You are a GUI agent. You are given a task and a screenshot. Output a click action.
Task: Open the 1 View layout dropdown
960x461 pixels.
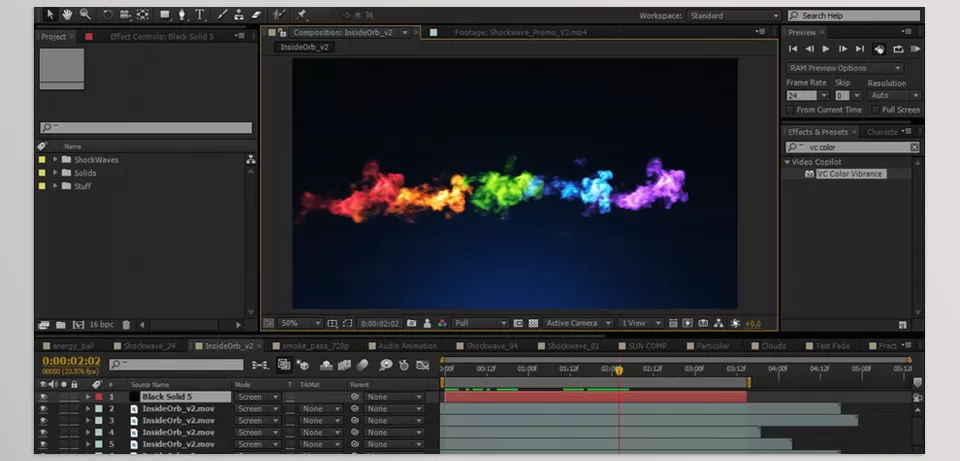click(640, 323)
